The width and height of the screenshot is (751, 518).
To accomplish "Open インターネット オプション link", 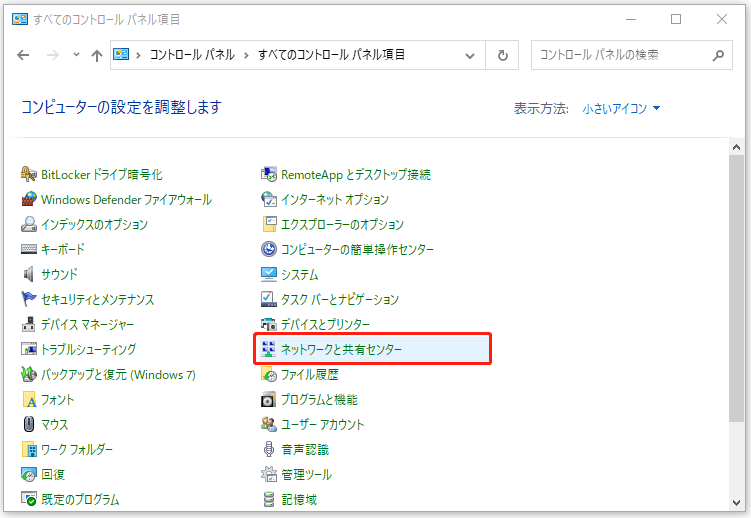I will pos(335,200).
